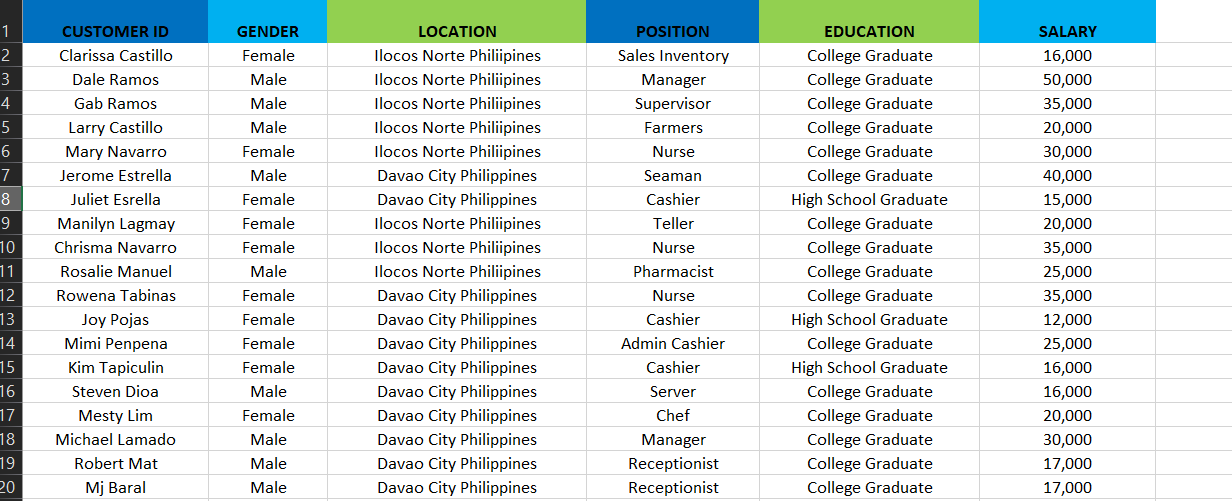Viewport: 1232px width, 501px height.
Task: Select the SALARY header cell
Action: [x=1067, y=31]
